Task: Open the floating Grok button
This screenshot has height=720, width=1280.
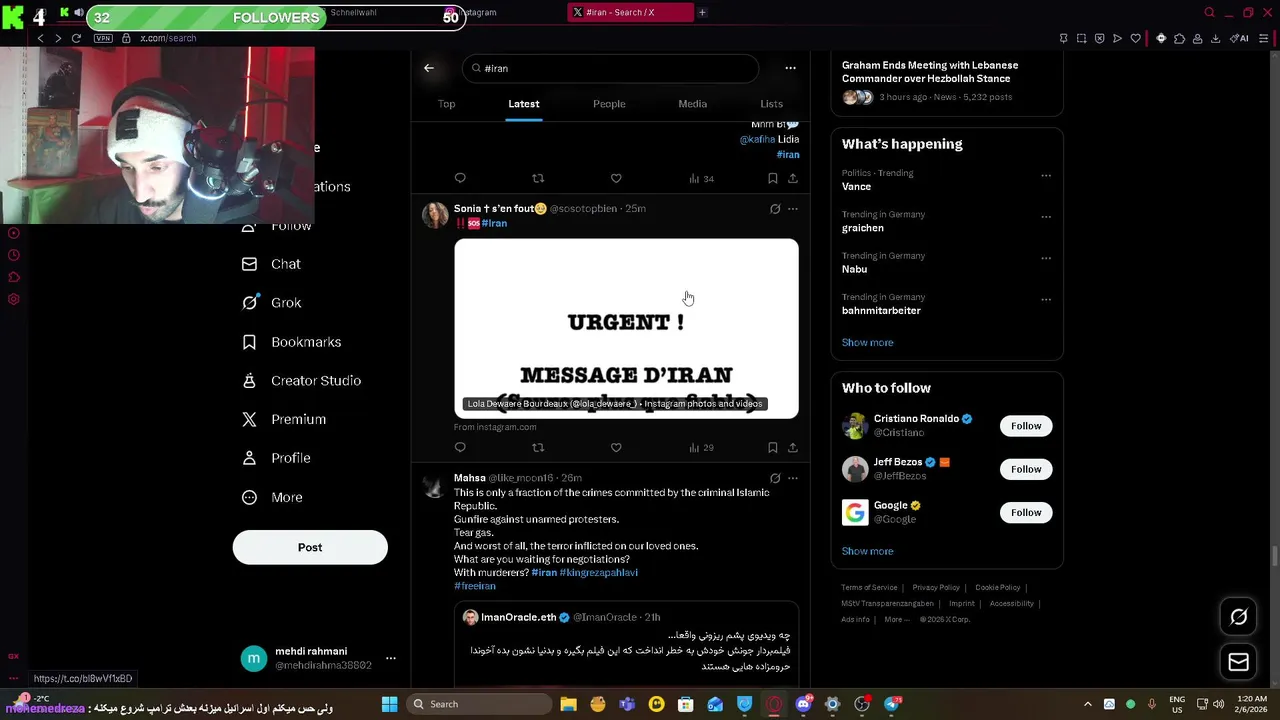Action: coord(1238,617)
